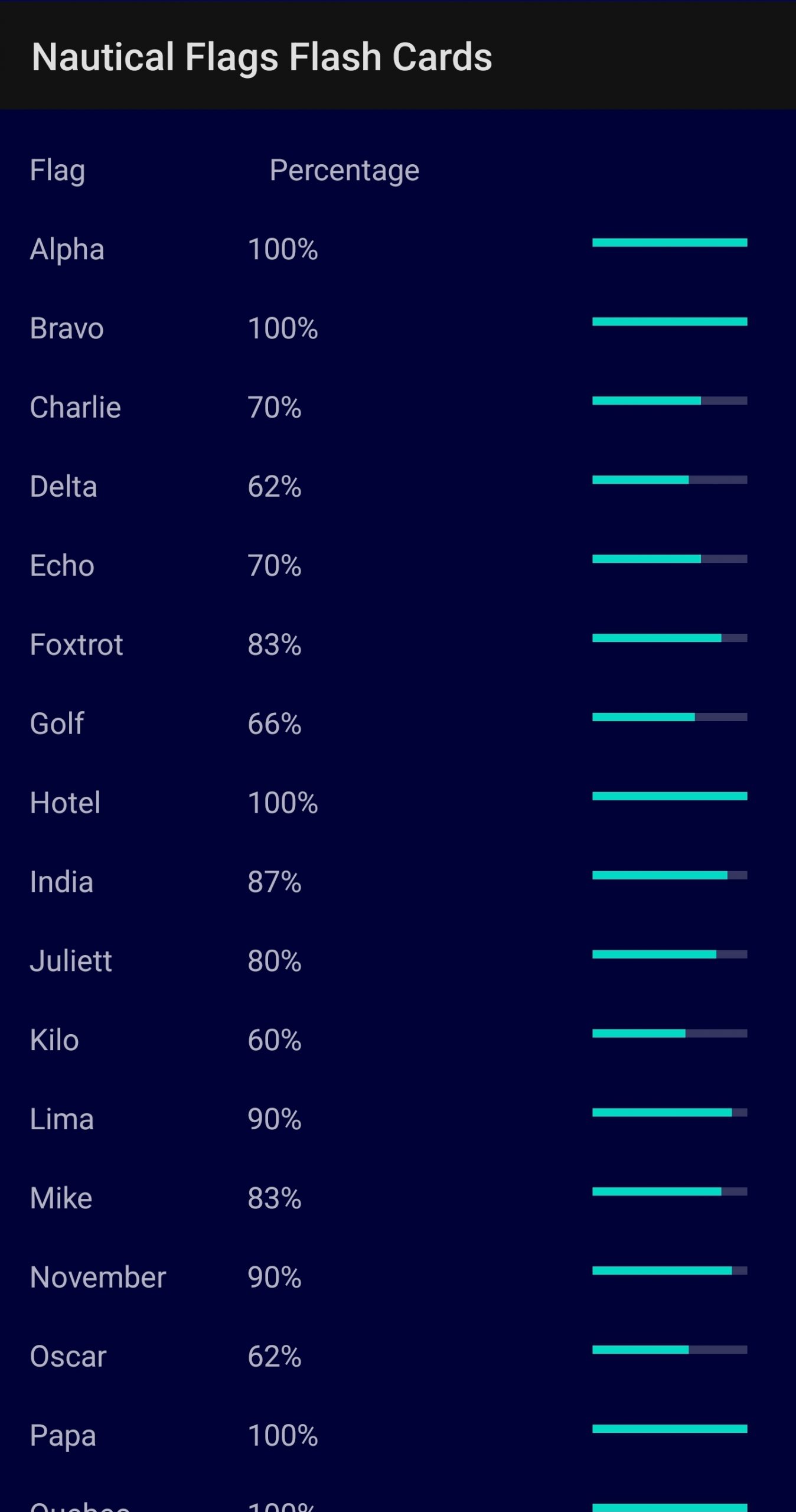The image size is (796, 1512).
Task: Click the Hotel progress bar
Action: pos(670,796)
